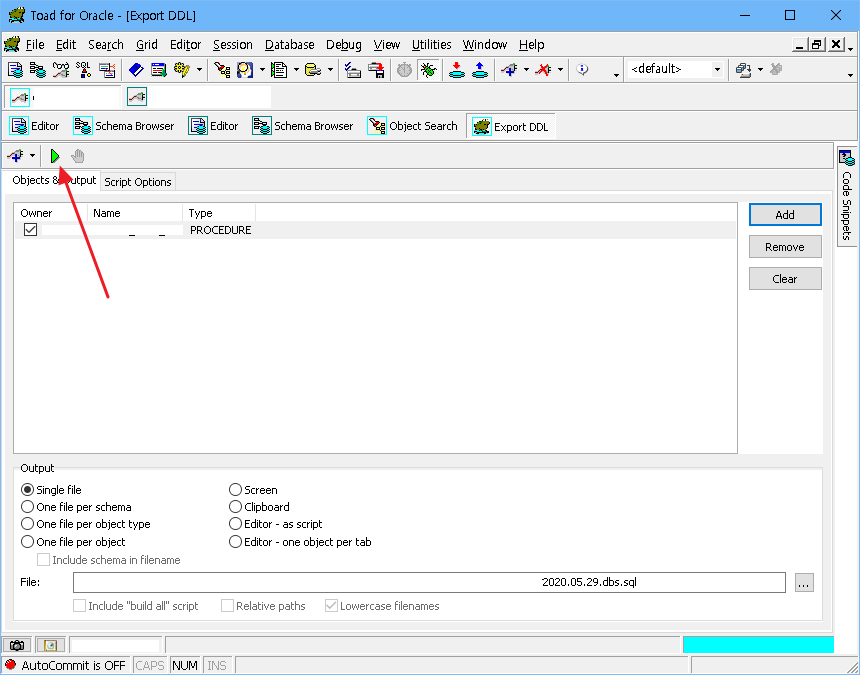
Task: Switch to the Script Options tab
Action: (x=138, y=182)
